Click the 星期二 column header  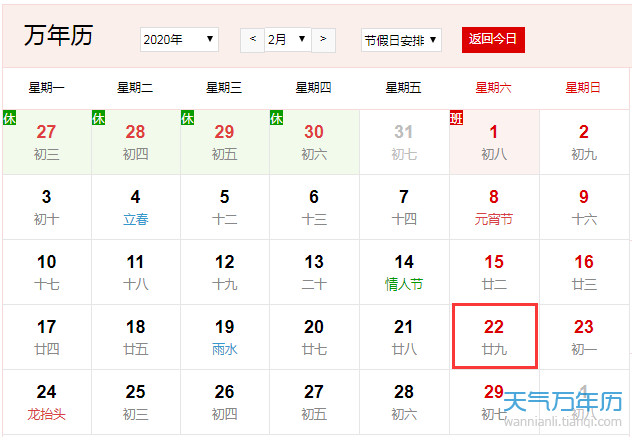pos(135,87)
